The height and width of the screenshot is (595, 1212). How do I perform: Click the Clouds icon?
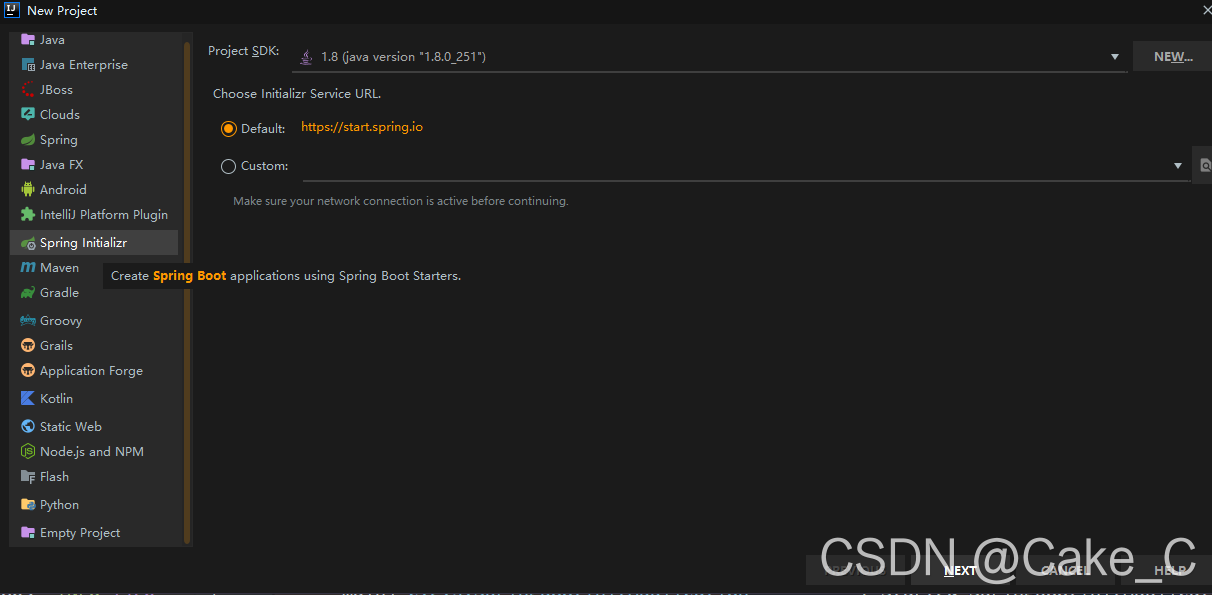28,114
